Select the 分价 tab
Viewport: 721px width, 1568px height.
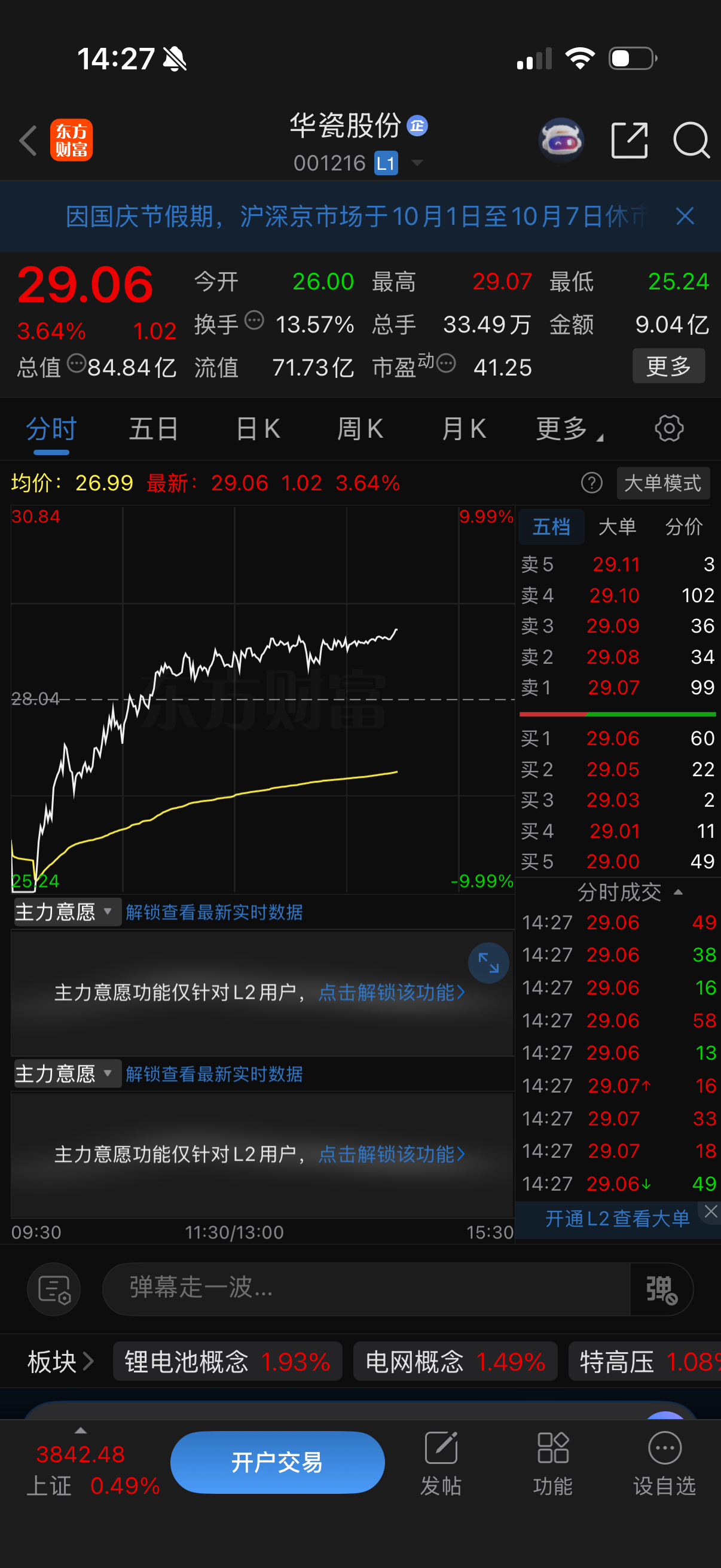[x=684, y=526]
